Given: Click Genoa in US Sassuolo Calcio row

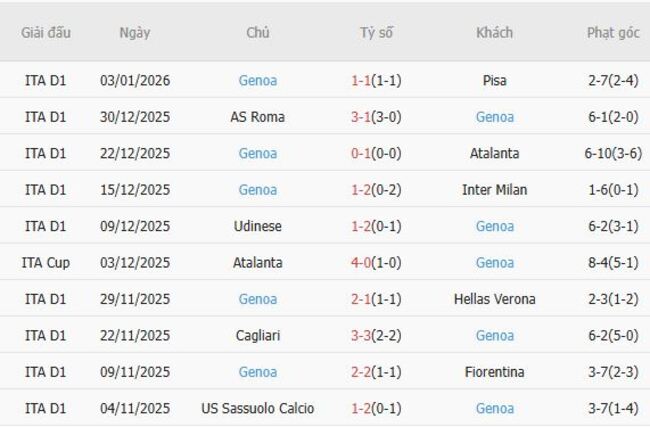Looking at the screenshot, I should [x=494, y=408].
